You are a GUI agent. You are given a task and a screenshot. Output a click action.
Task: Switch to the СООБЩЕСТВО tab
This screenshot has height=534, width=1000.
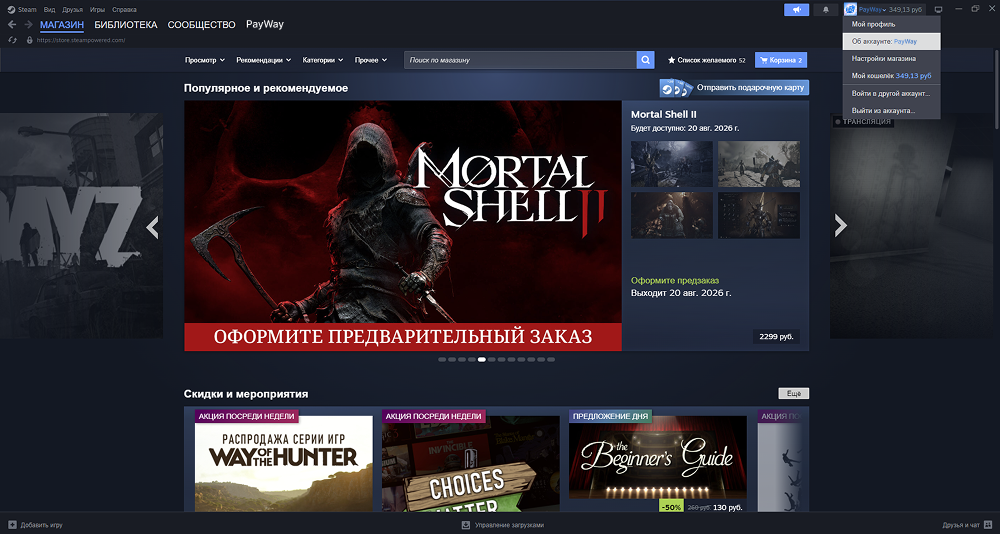(x=202, y=25)
